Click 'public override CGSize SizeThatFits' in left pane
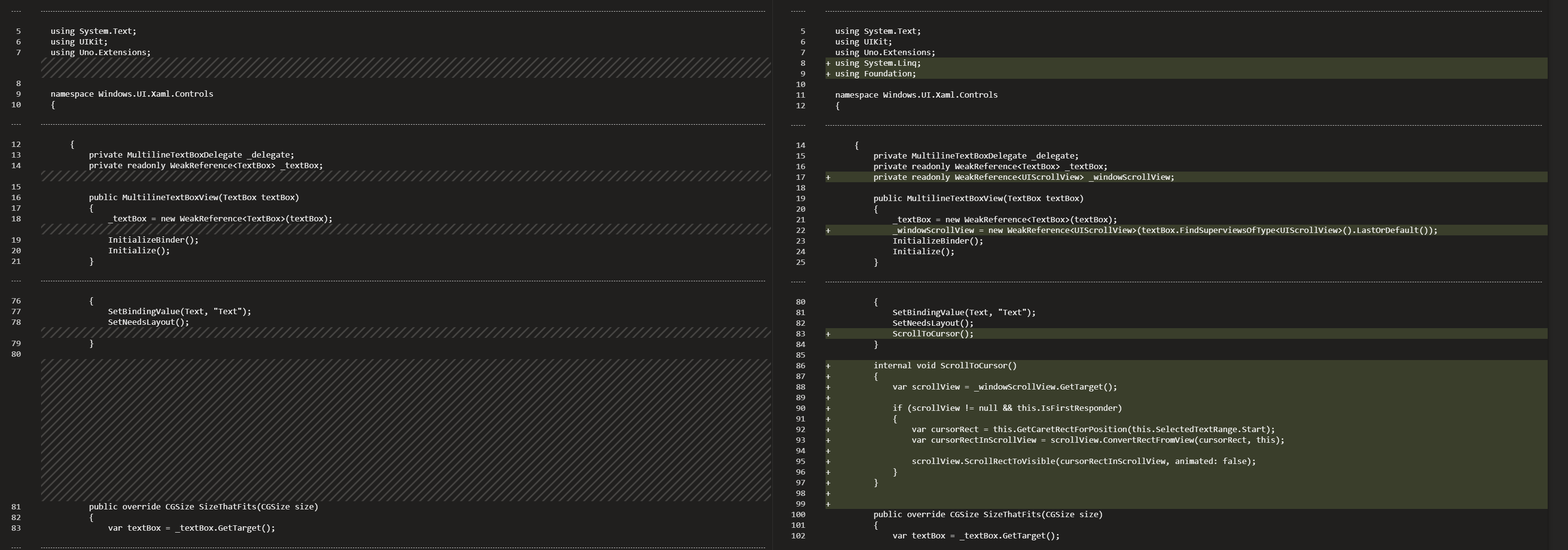The width and height of the screenshot is (1568, 550). click(203, 507)
